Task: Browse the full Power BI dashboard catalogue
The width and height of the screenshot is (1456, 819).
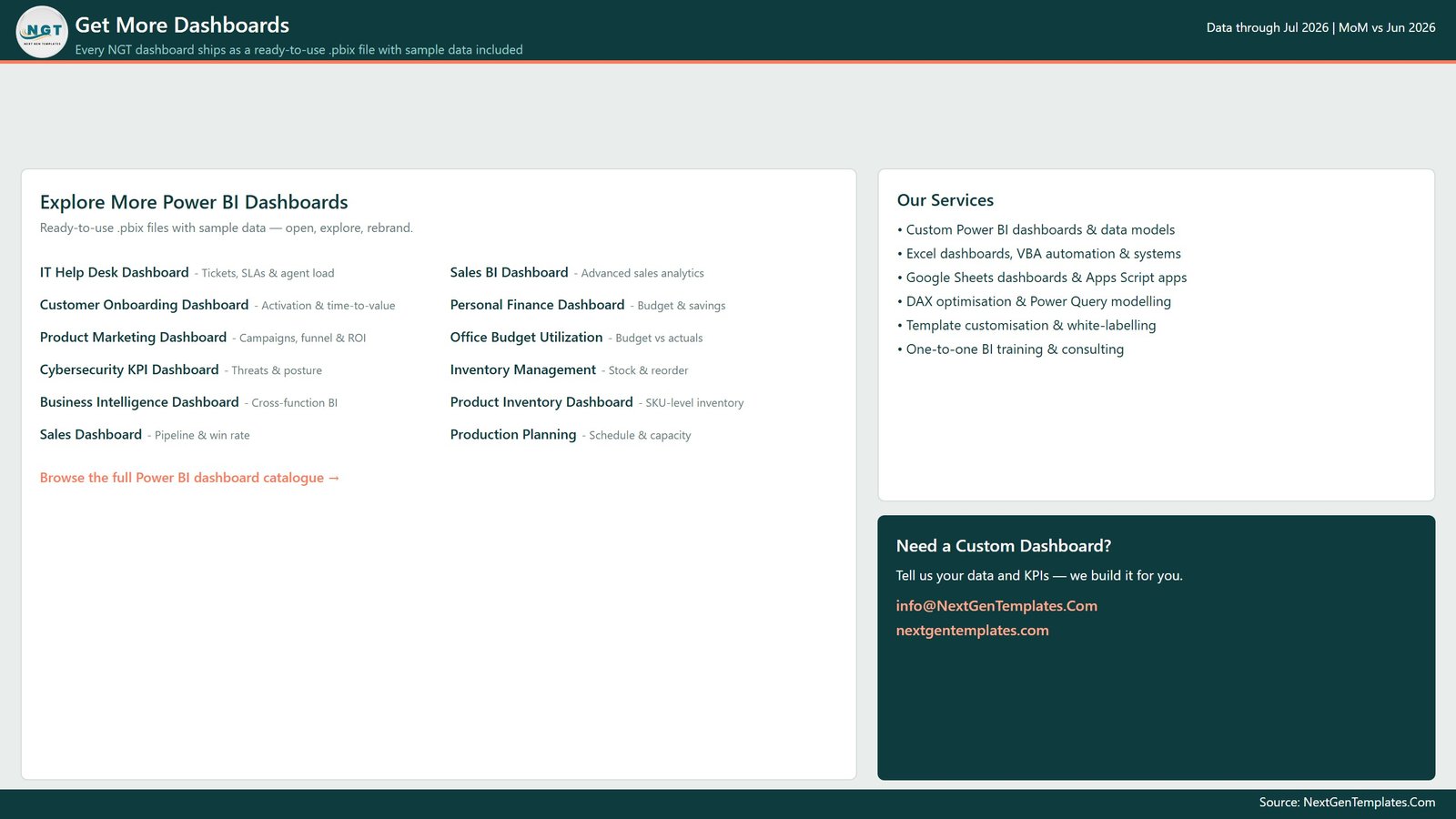Action: pos(189,478)
